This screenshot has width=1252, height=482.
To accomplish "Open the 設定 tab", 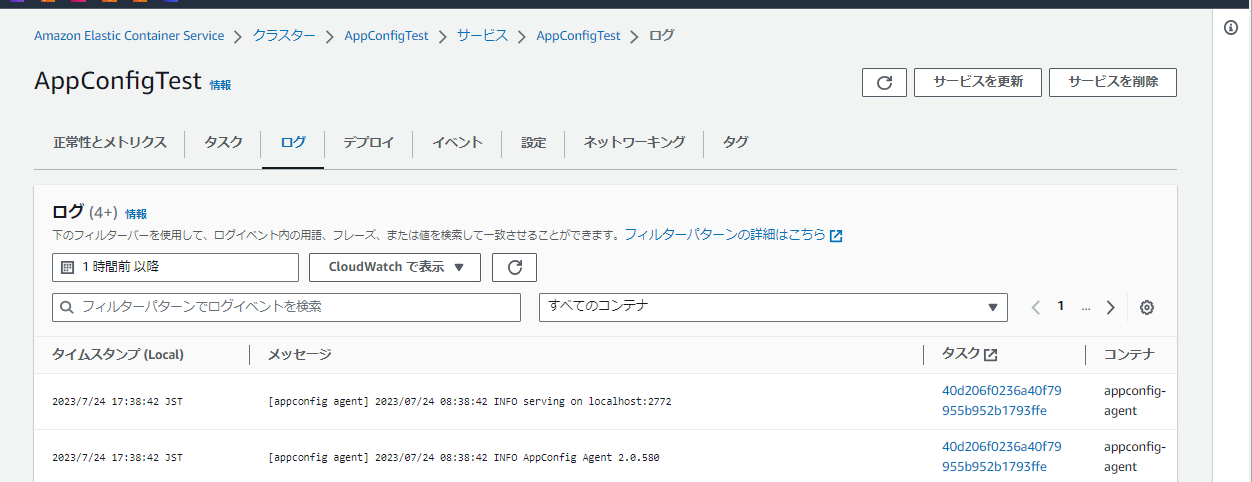I will [x=534, y=143].
